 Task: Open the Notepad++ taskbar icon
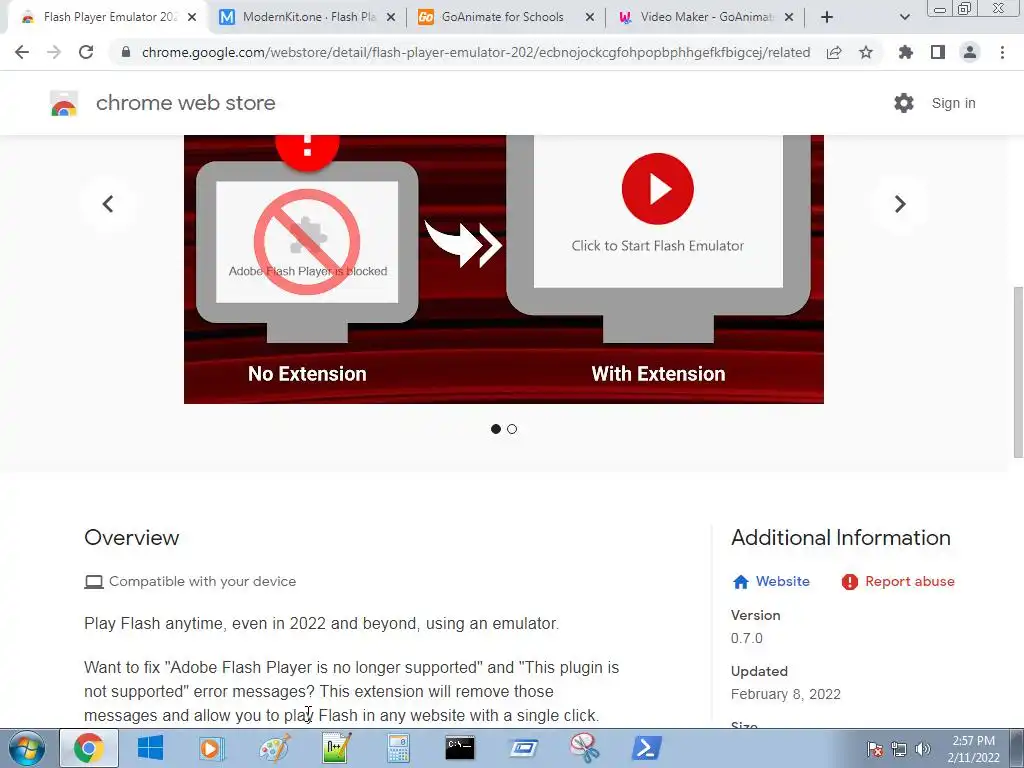tap(336, 748)
